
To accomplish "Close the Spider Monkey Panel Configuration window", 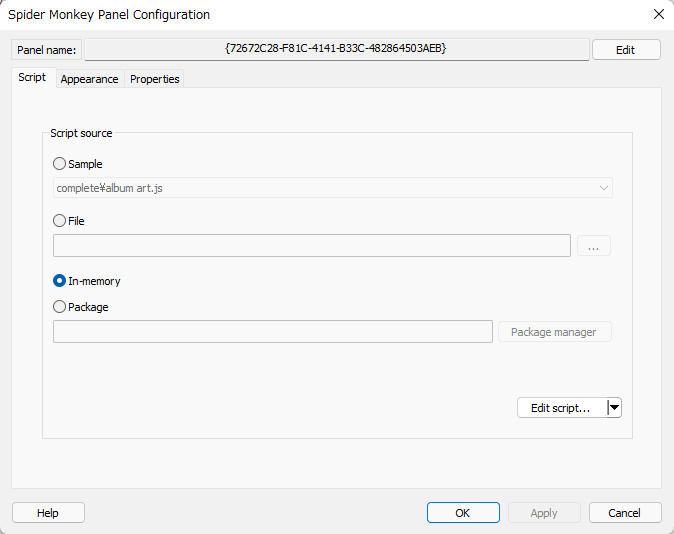I will [x=658, y=14].
